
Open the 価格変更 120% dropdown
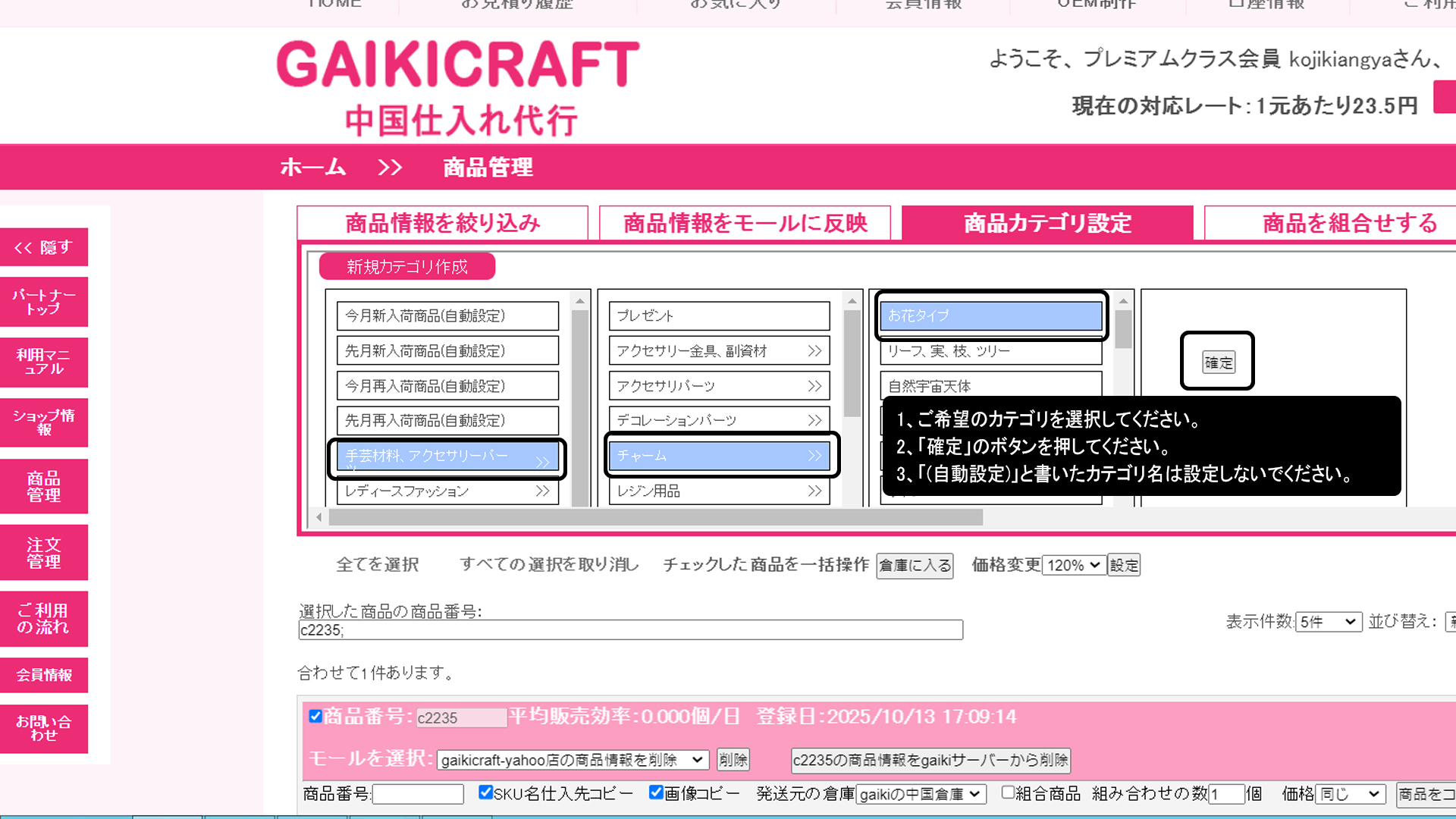click(x=1073, y=565)
